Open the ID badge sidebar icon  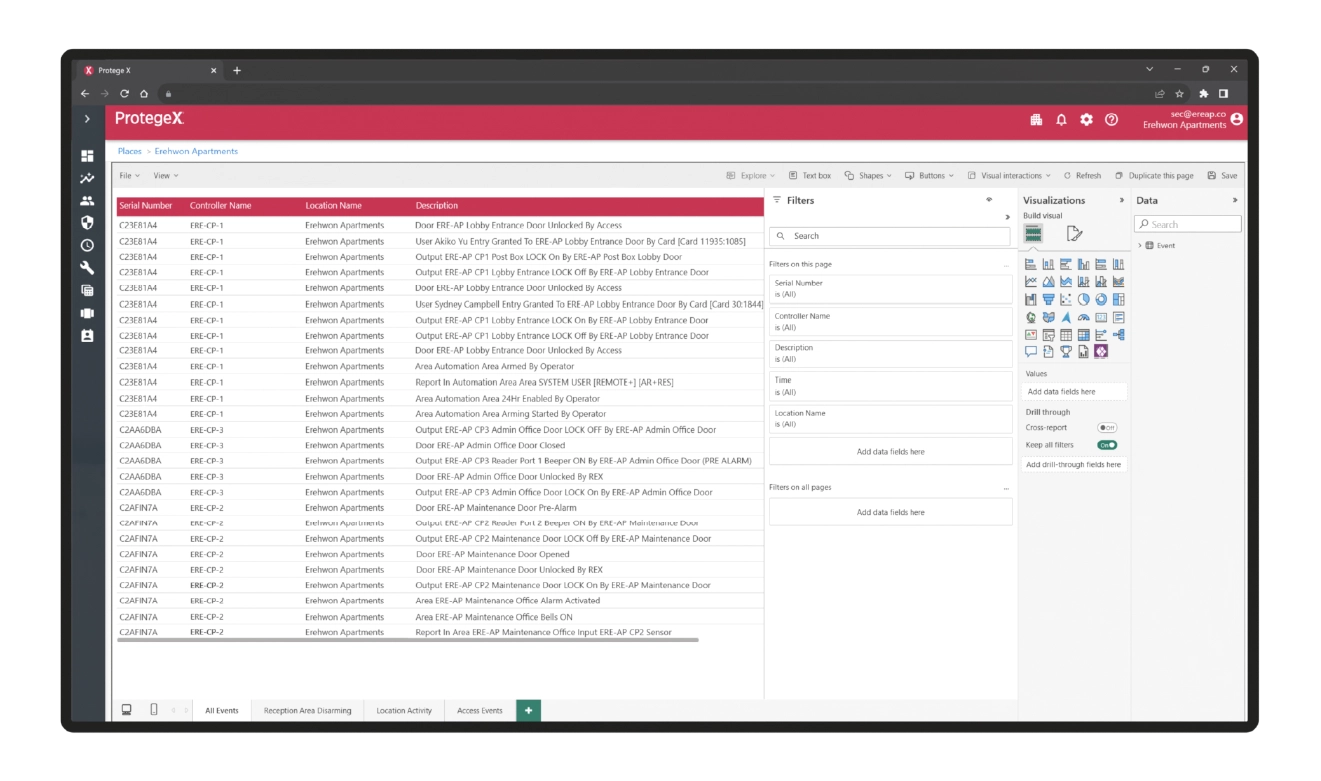(87, 336)
